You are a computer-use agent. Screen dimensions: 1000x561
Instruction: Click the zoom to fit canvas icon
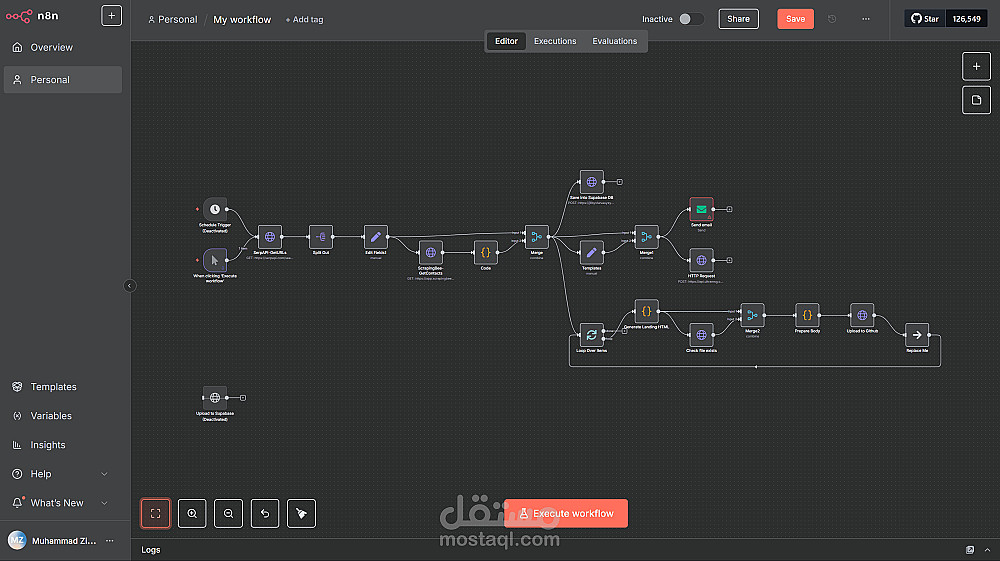(x=156, y=513)
